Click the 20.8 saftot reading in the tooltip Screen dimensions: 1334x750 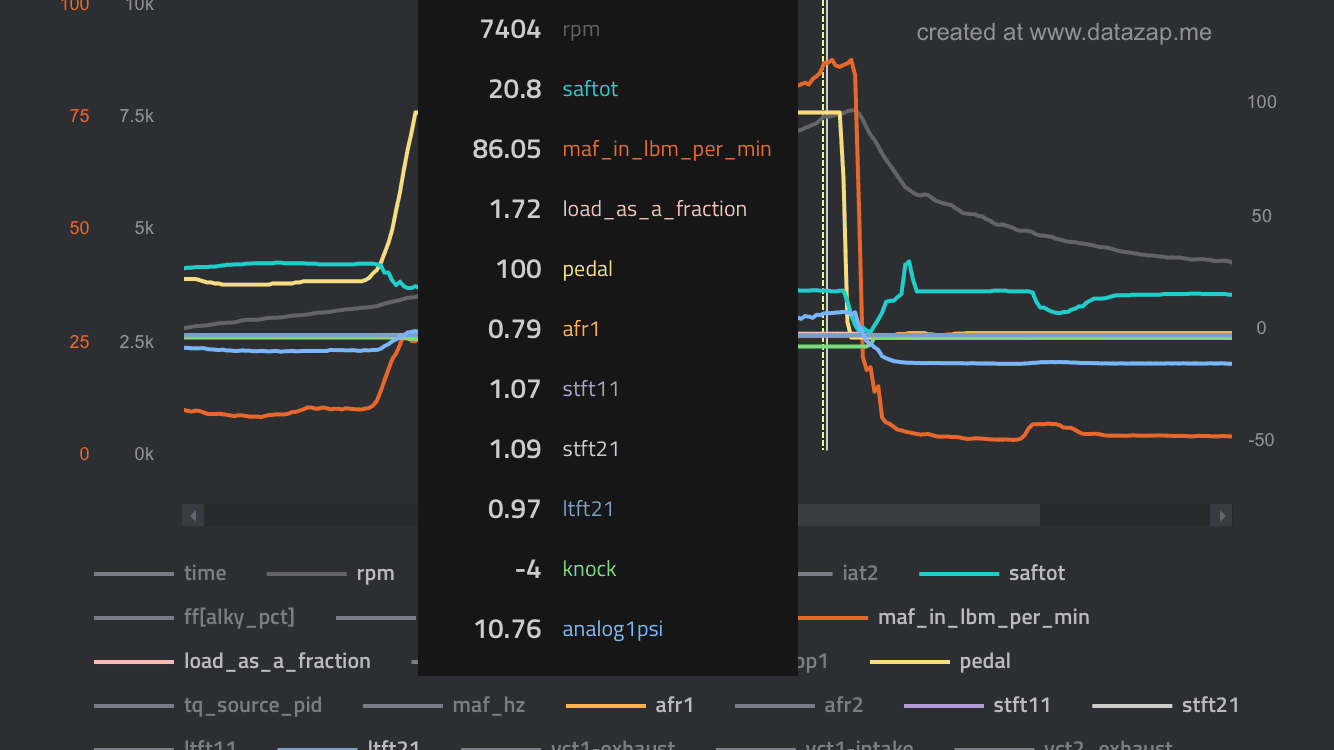(515, 89)
